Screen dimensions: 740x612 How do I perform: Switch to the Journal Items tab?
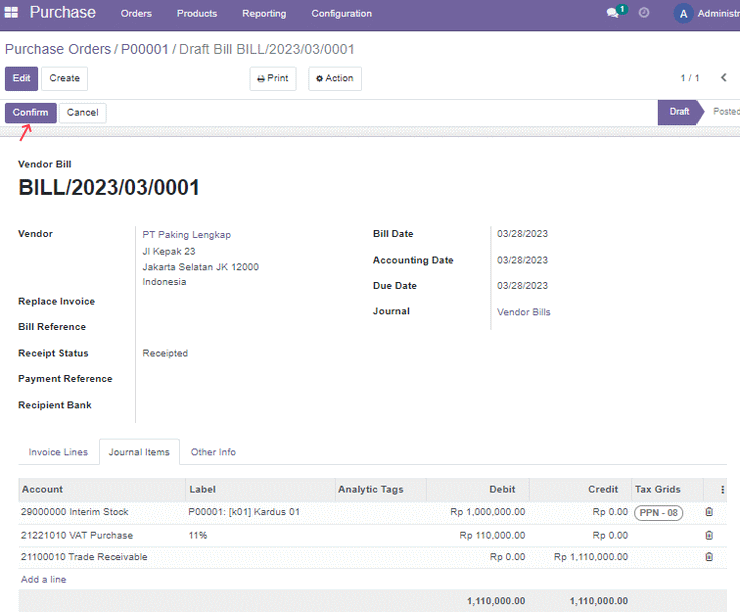[139, 452]
